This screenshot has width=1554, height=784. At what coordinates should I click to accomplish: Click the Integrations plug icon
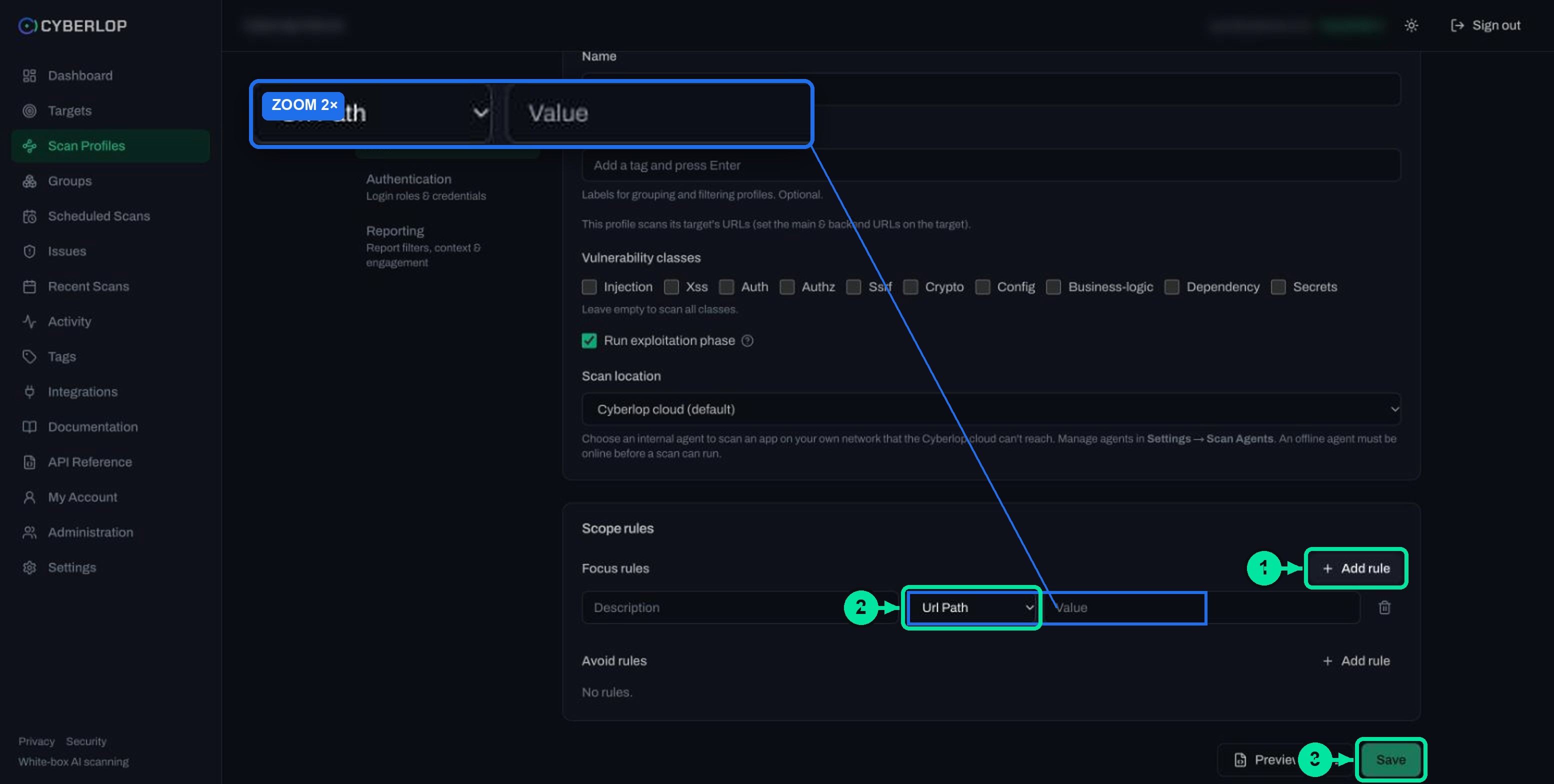coord(29,392)
